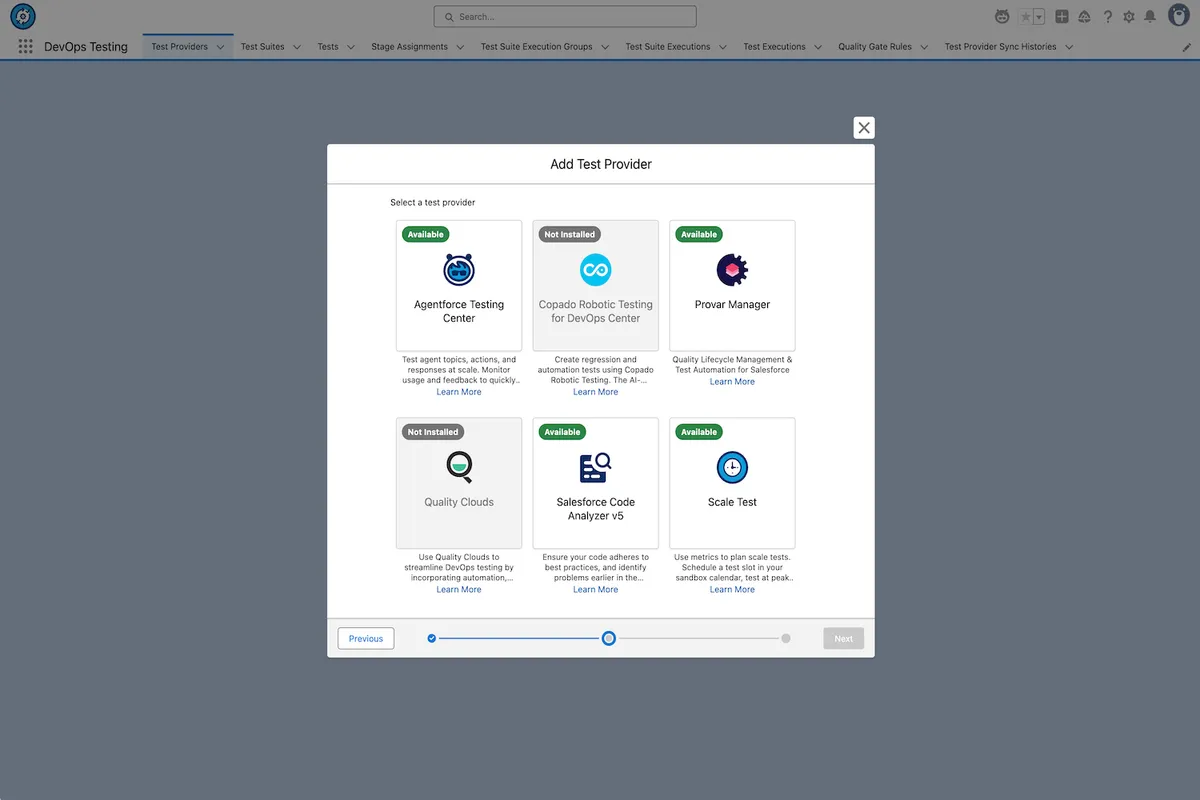Click the Salesforce org logo icon
This screenshot has width=1200, height=800.
pos(23,16)
